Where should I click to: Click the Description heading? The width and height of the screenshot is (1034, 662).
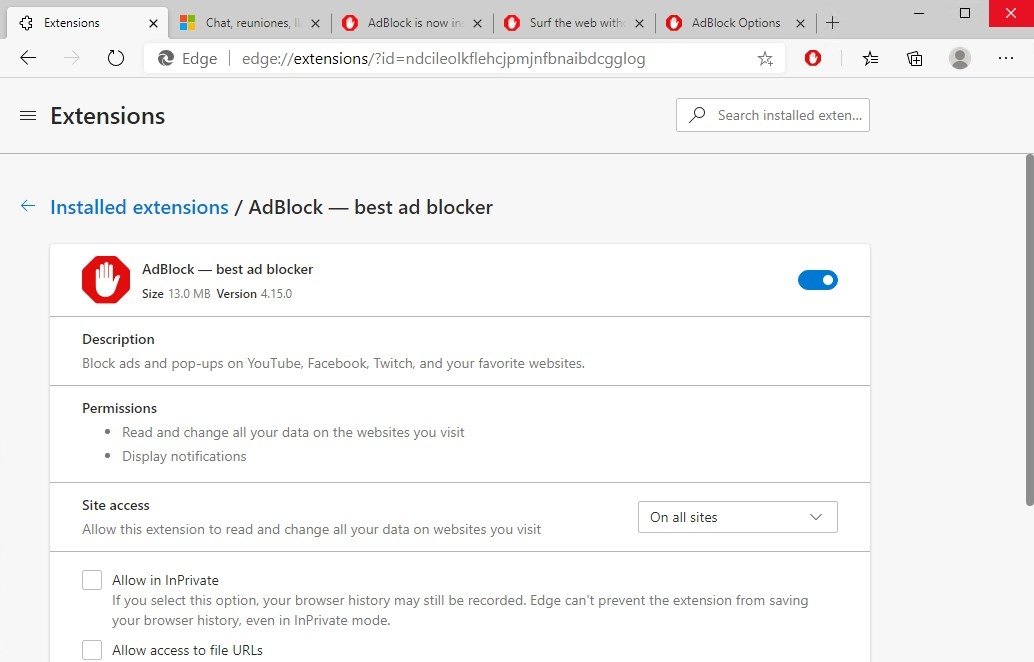click(x=118, y=340)
